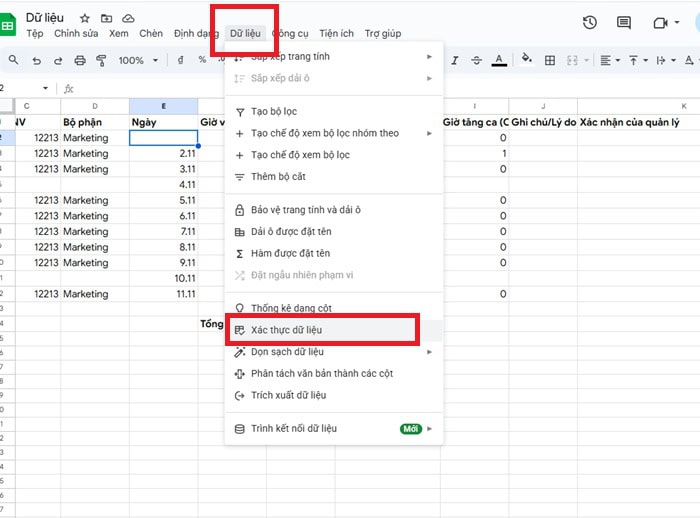Select the paint format tool
This screenshot has height=518, width=700.
pos(101,60)
